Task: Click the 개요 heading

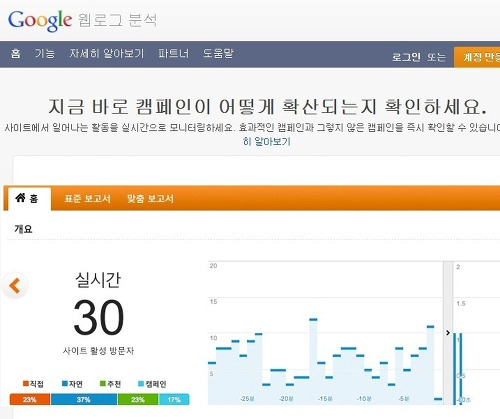Action: tap(23, 229)
